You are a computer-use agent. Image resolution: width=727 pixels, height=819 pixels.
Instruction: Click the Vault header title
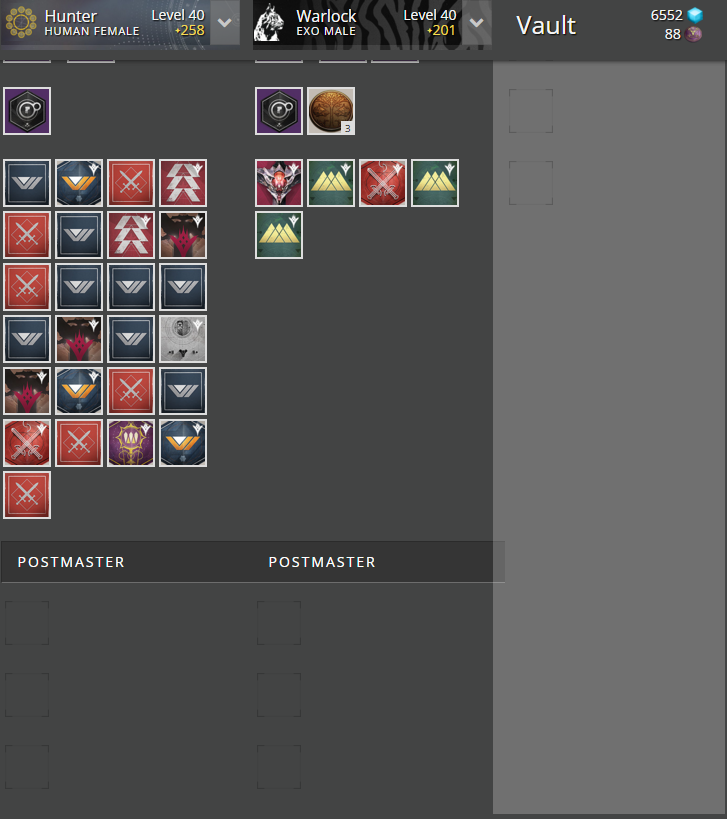click(546, 25)
